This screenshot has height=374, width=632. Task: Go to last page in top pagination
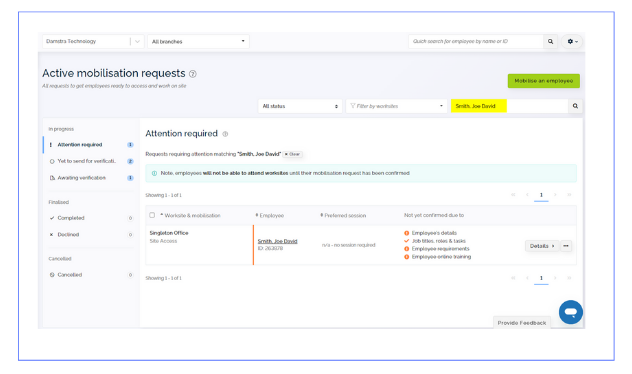tap(569, 195)
